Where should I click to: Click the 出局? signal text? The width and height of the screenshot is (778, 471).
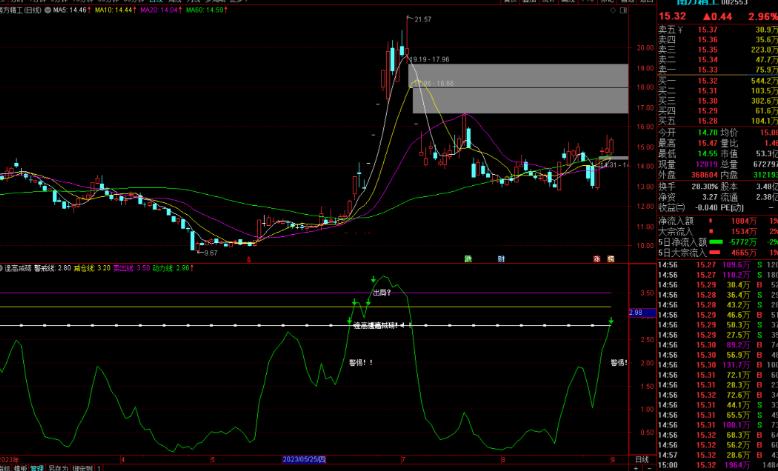[x=382, y=293]
